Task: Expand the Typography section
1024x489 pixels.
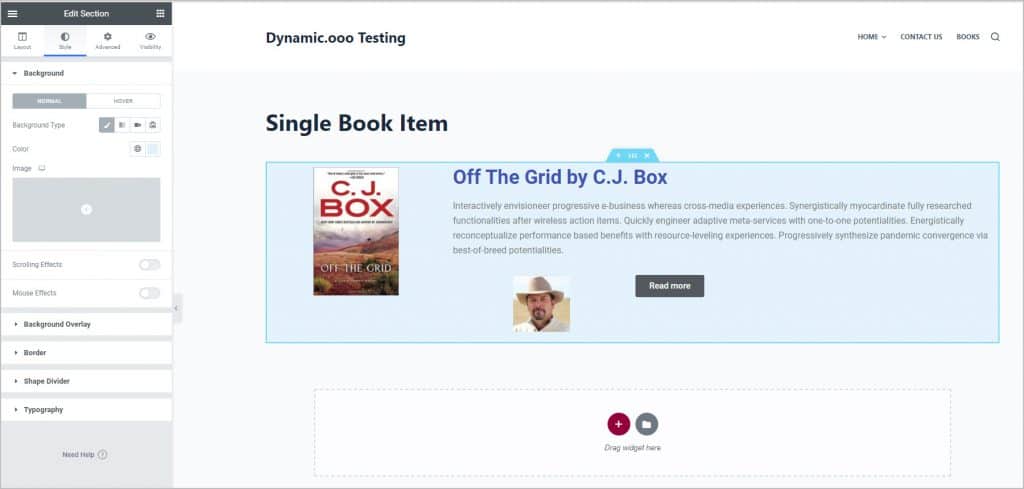Action: 43,409
